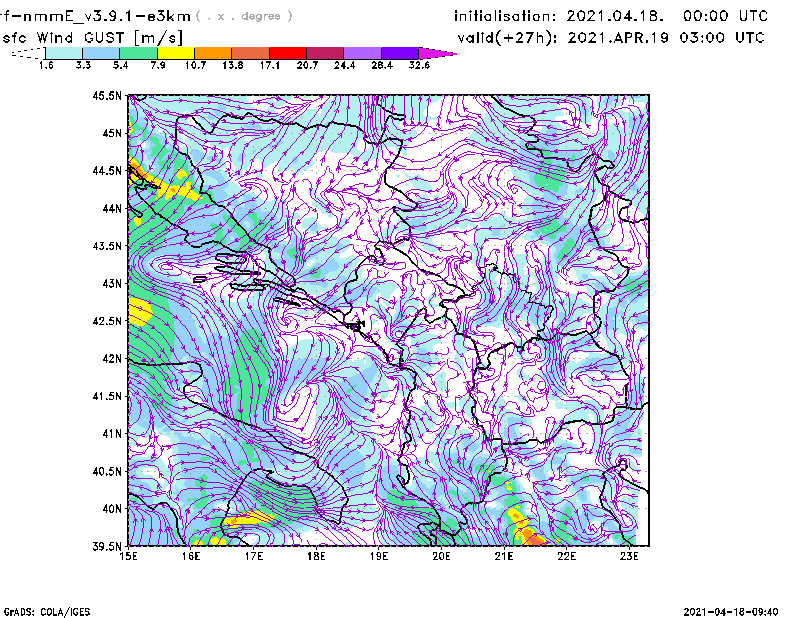Click the 22E longitude label
This screenshot has width=800, height=618.
567,556
